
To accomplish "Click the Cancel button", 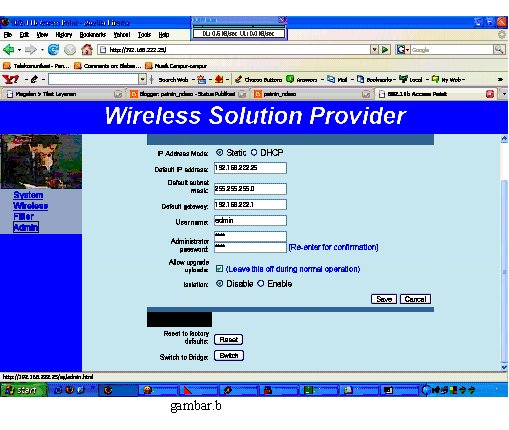I will point(415,299).
